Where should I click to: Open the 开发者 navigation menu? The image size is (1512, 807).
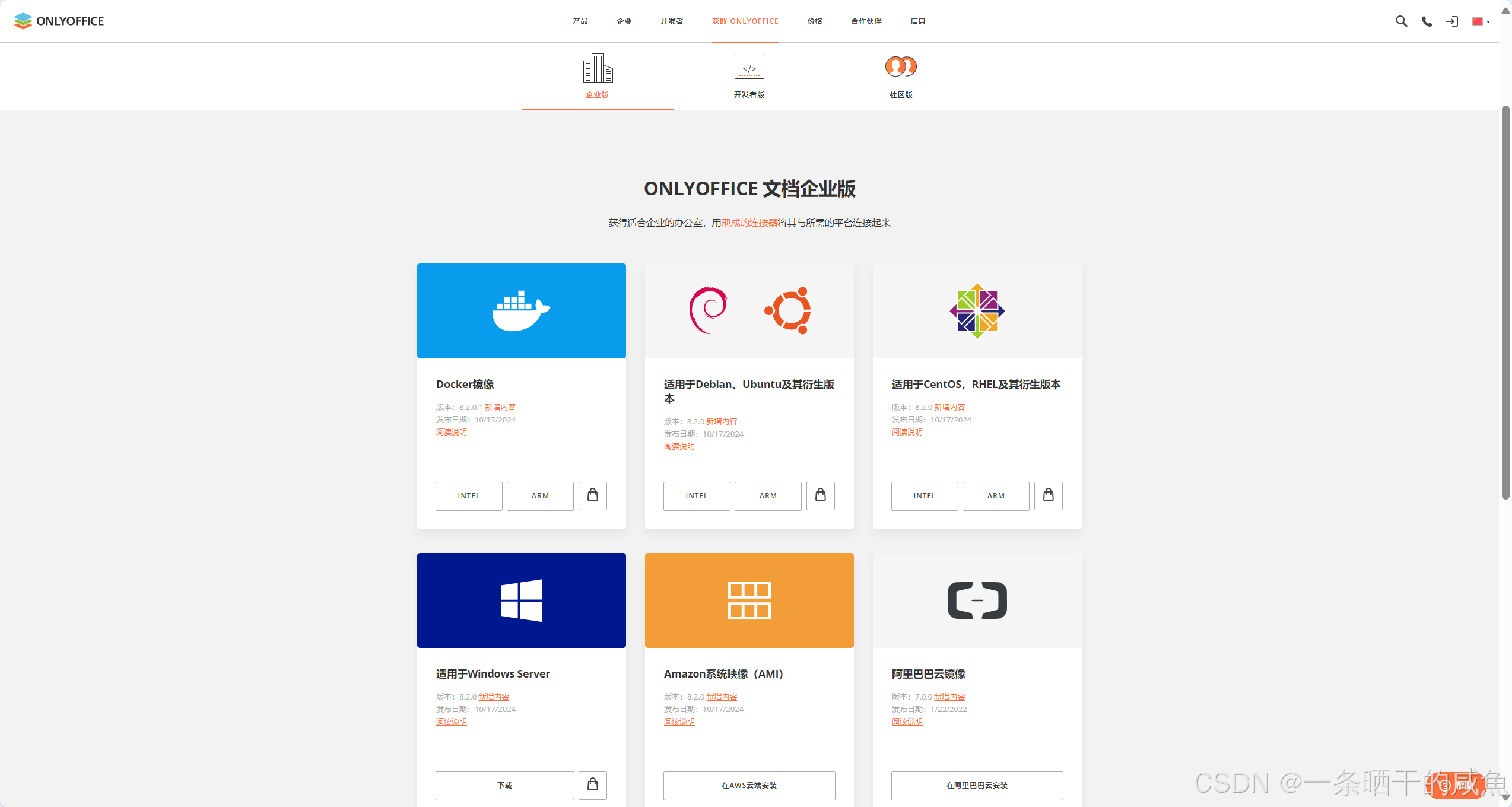coord(672,21)
